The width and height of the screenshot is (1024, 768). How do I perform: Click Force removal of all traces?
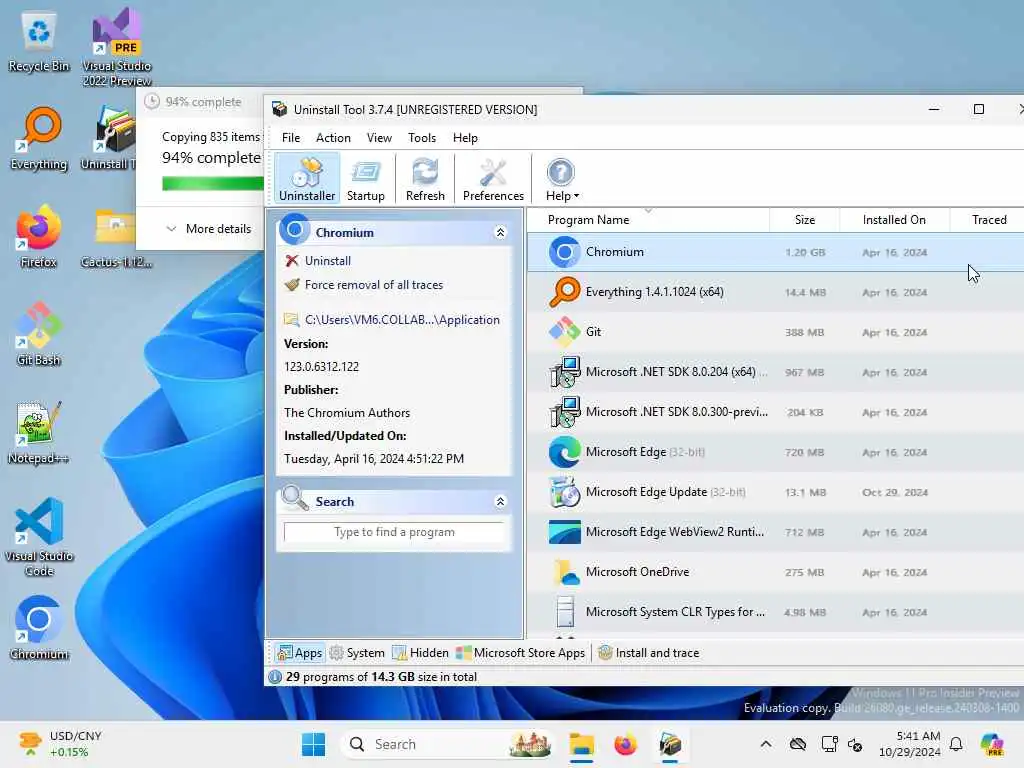point(374,285)
